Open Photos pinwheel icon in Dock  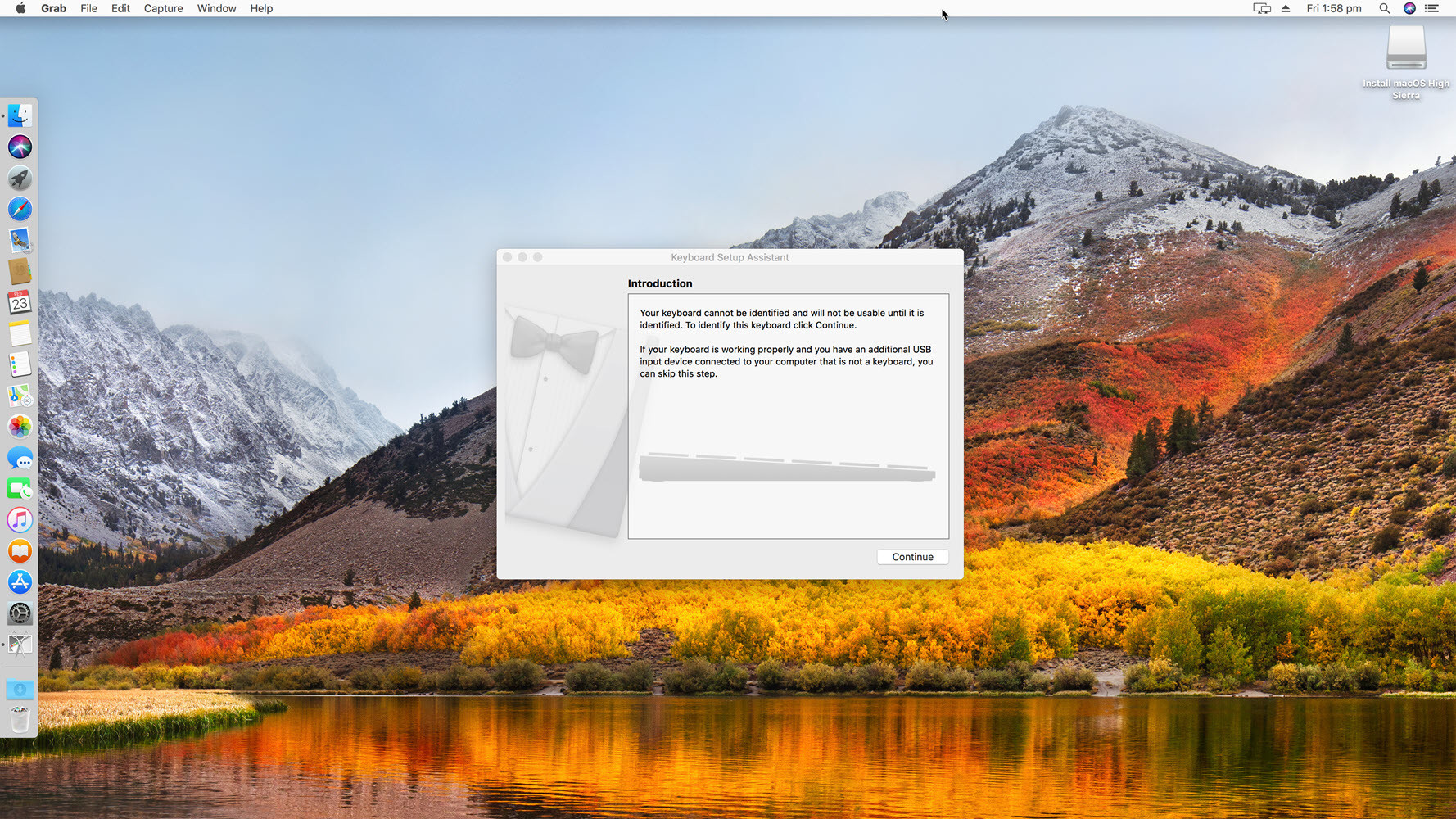click(x=20, y=427)
